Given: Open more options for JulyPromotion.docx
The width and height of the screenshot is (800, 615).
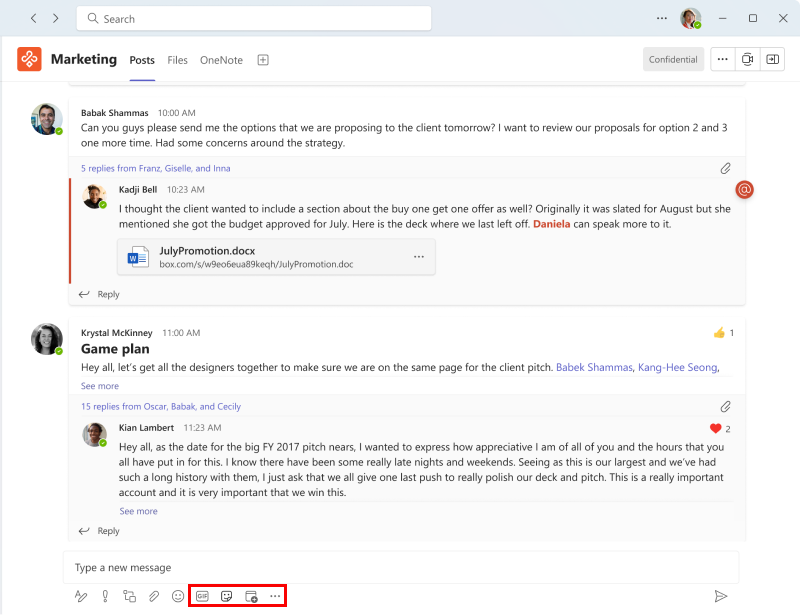Looking at the screenshot, I should [419, 257].
